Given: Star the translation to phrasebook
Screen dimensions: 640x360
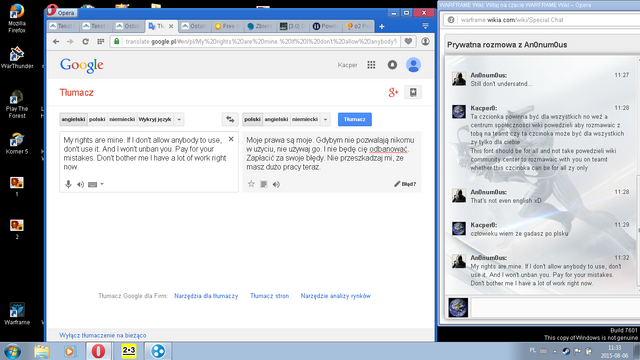Looking at the screenshot, I should coord(251,184).
